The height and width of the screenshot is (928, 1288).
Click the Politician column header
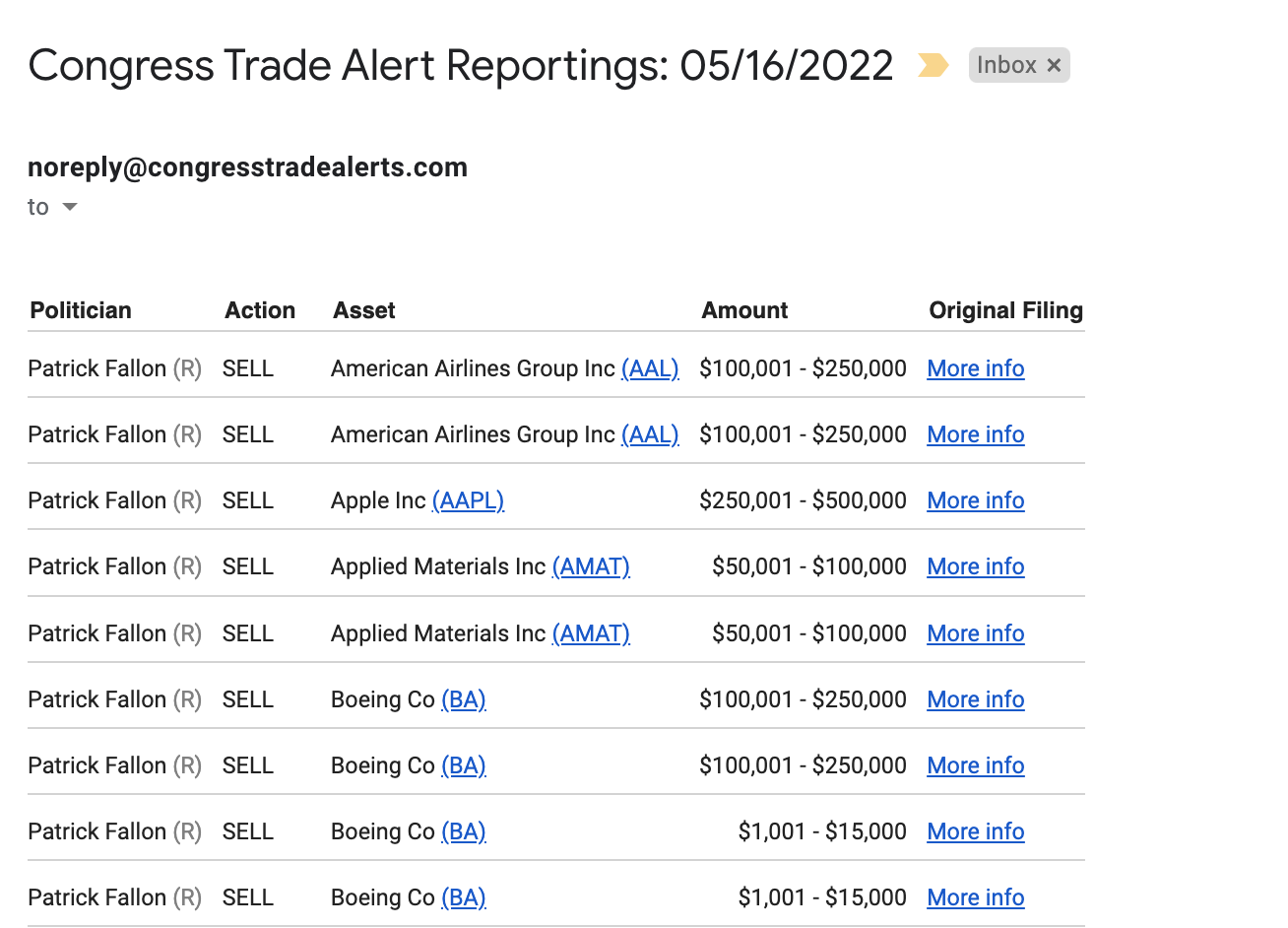pyautogui.click(x=81, y=310)
